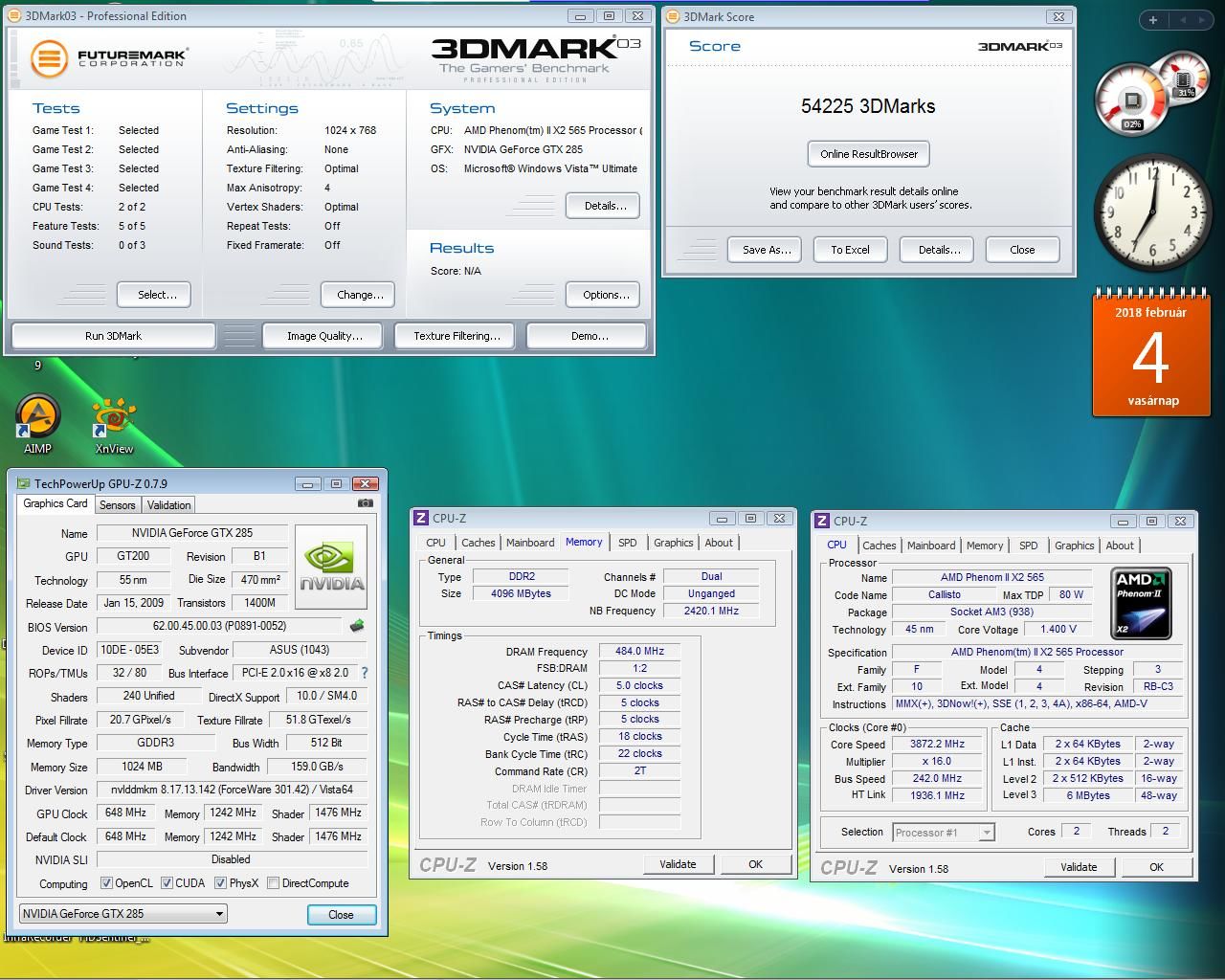Click the GPU-Z screenshot camera icon
Image resolution: width=1225 pixels, height=980 pixels.
click(x=365, y=503)
